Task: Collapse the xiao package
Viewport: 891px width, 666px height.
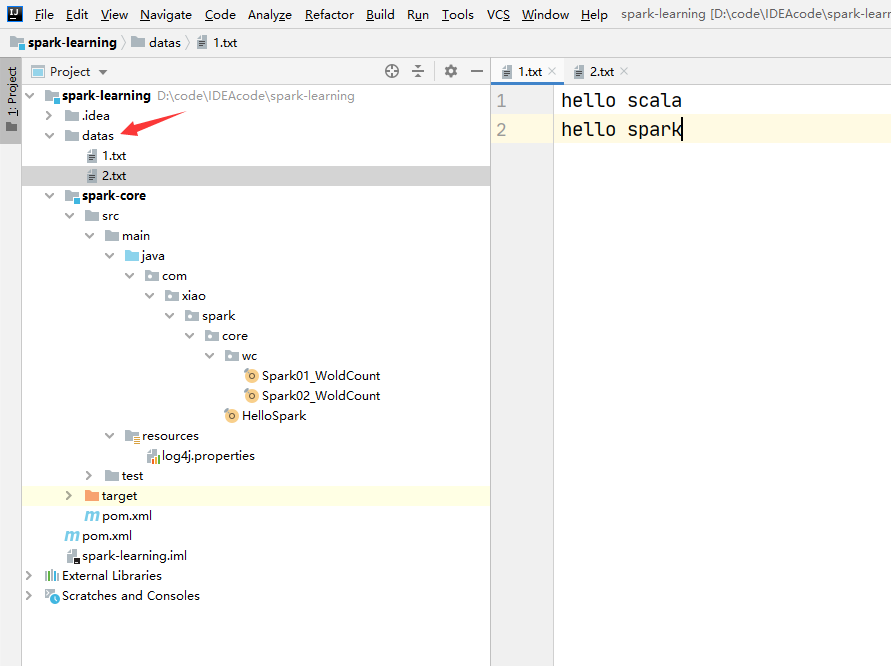Action: tap(149, 295)
